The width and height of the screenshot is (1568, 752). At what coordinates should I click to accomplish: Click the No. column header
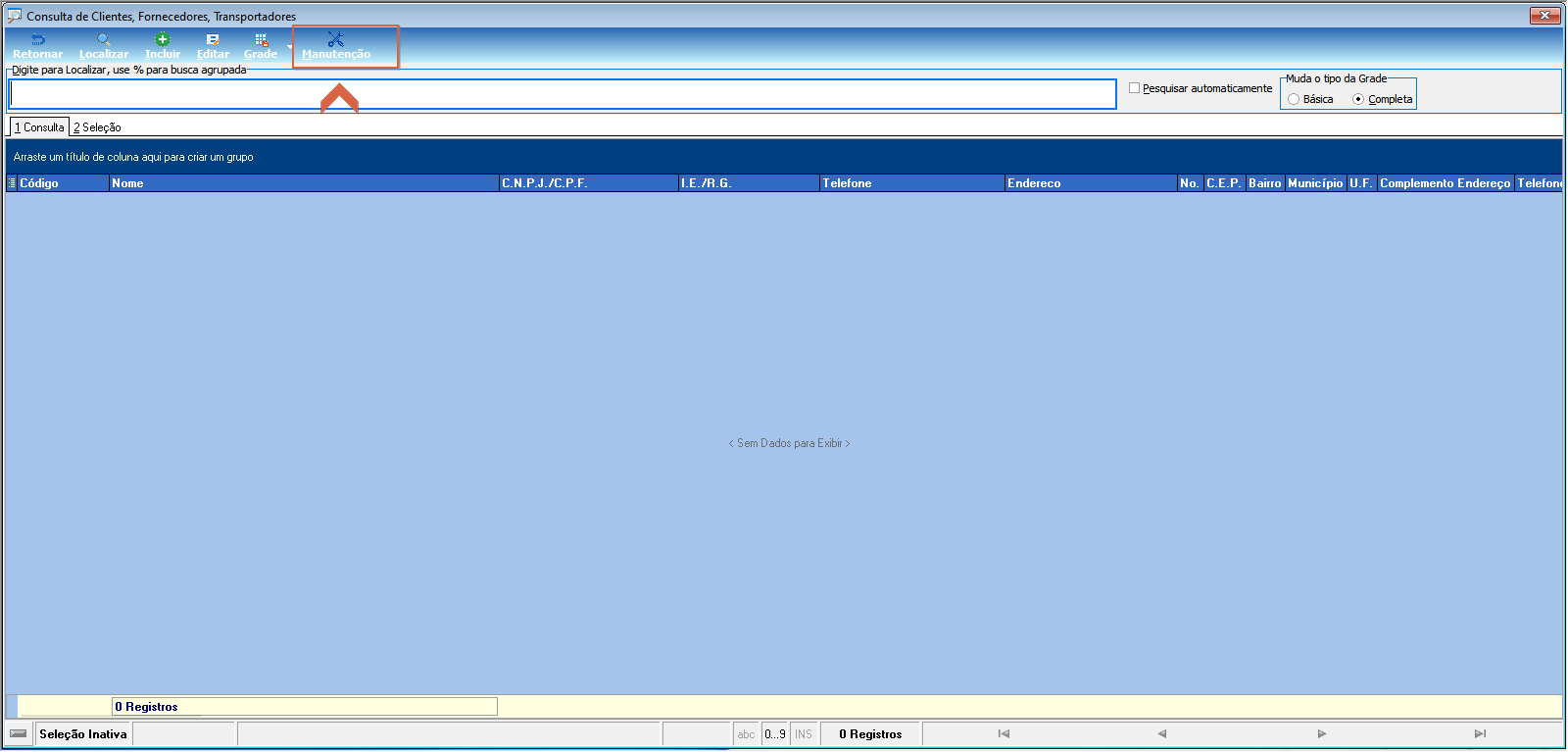pyautogui.click(x=1190, y=183)
